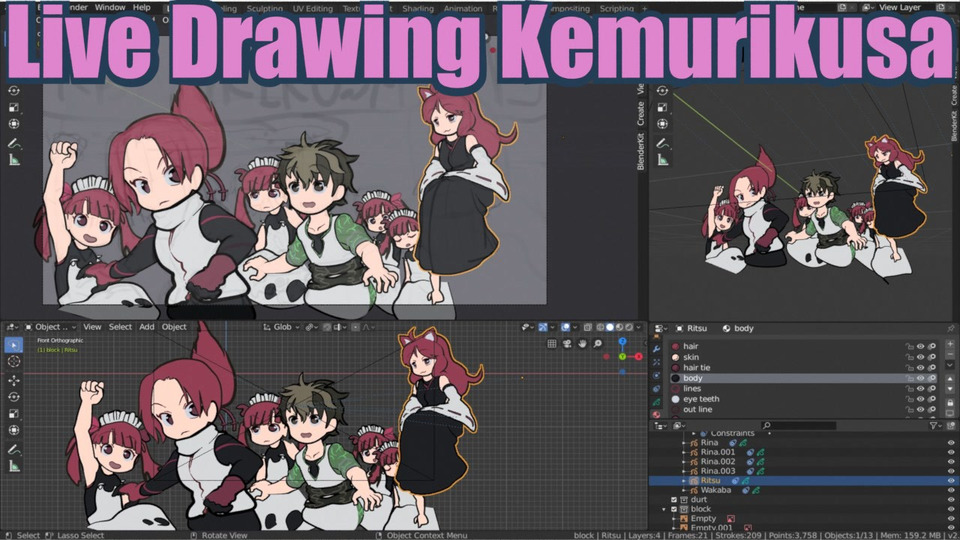The height and width of the screenshot is (540, 960).
Task: Open Object mode dropdown in bottom viewport
Action: [50, 327]
